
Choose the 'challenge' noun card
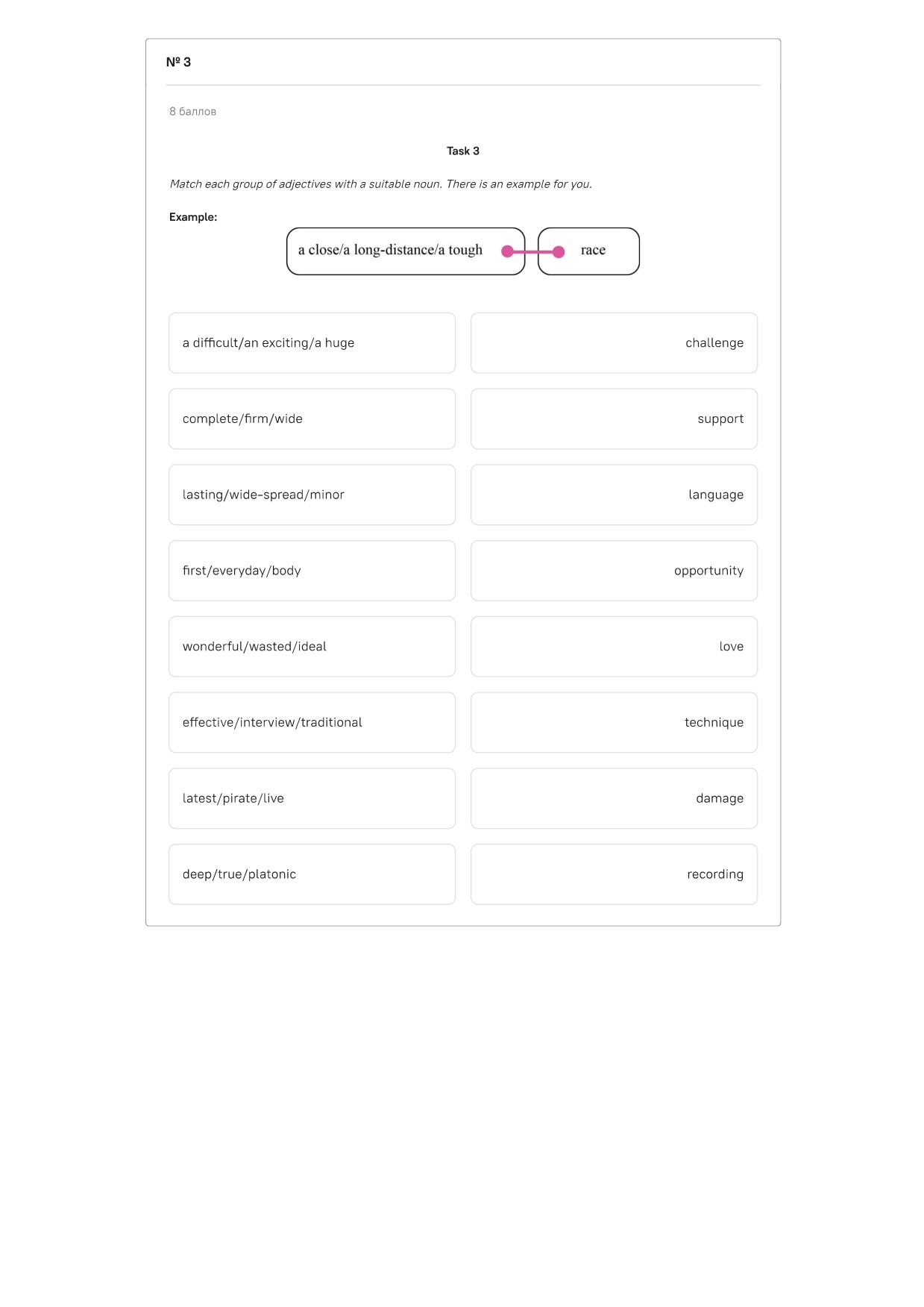[x=614, y=343]
